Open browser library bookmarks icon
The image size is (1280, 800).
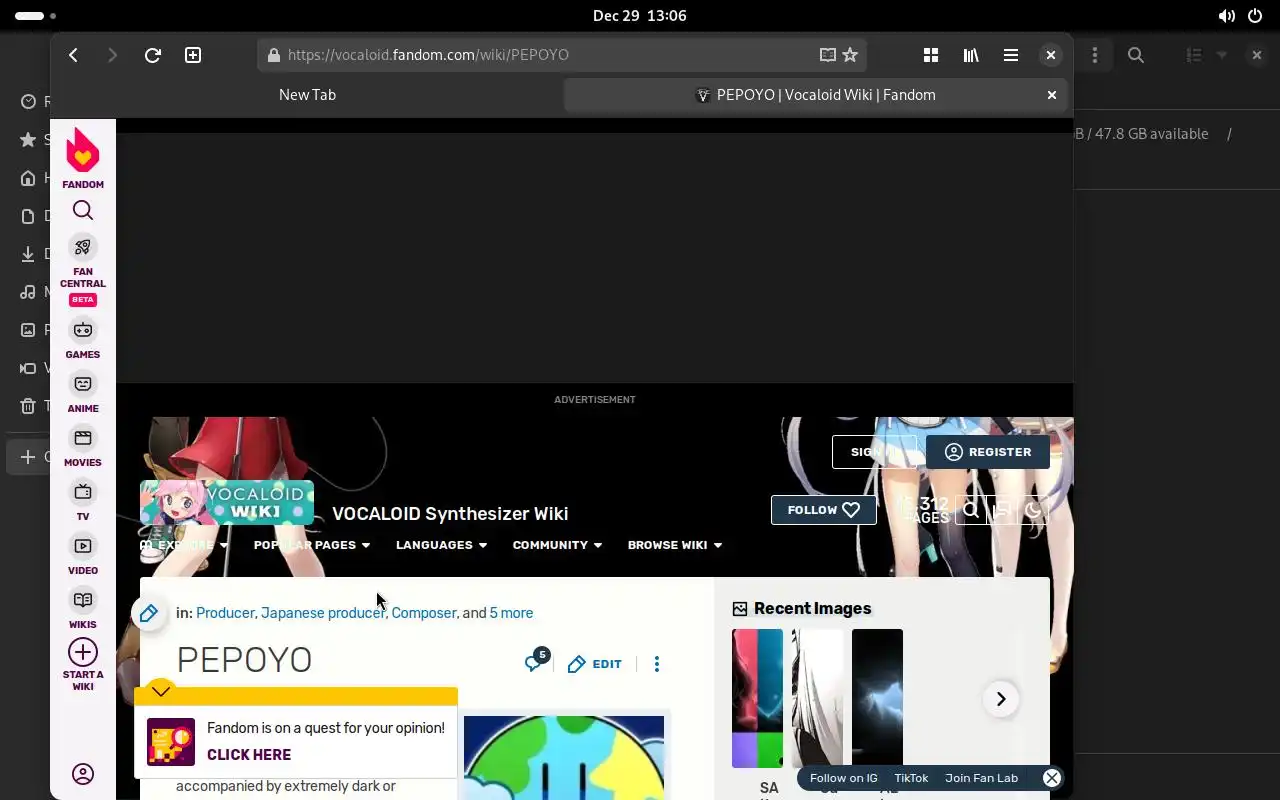971,55
